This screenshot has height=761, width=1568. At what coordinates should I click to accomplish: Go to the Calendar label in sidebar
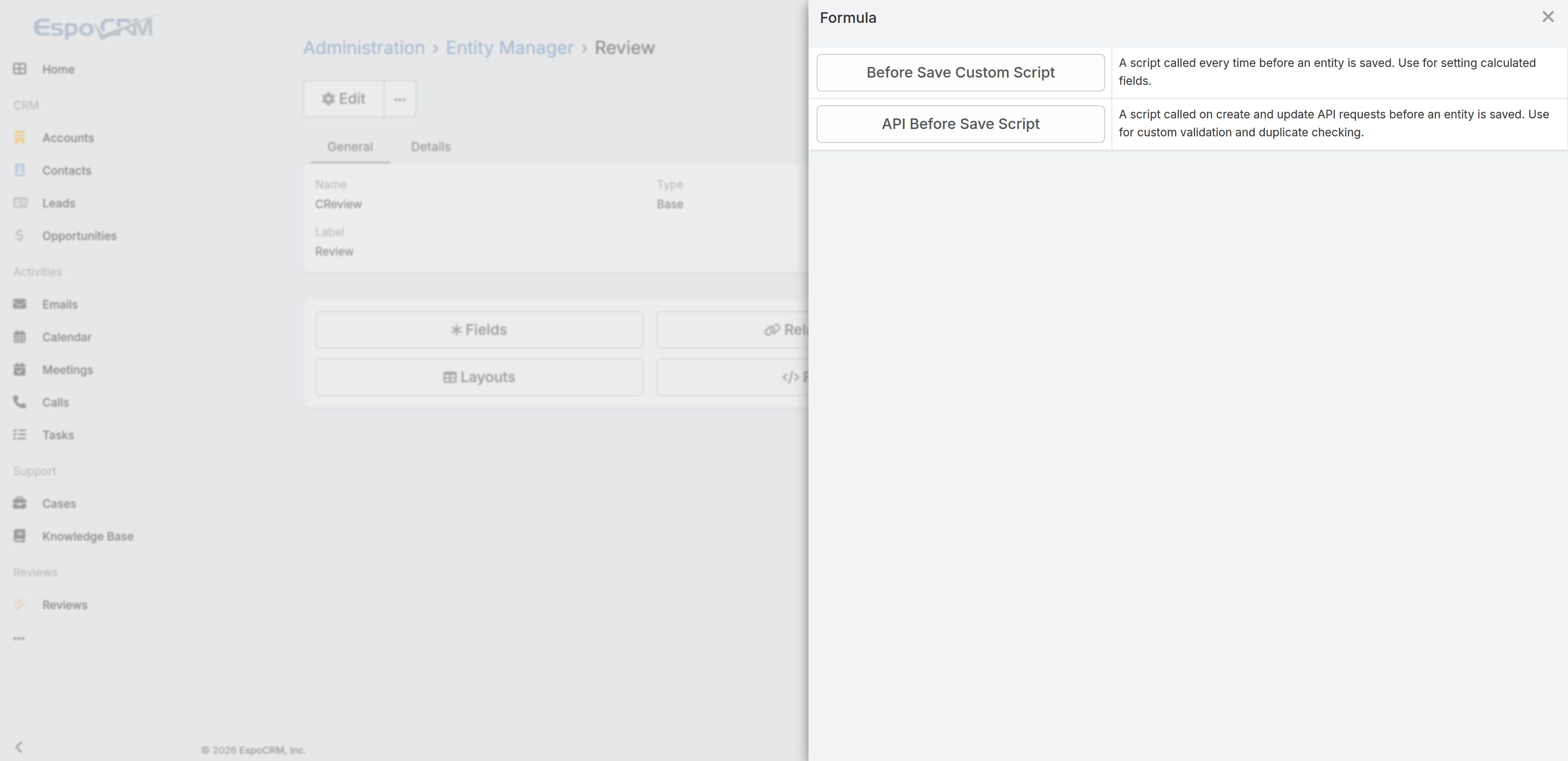coord(67,337)
